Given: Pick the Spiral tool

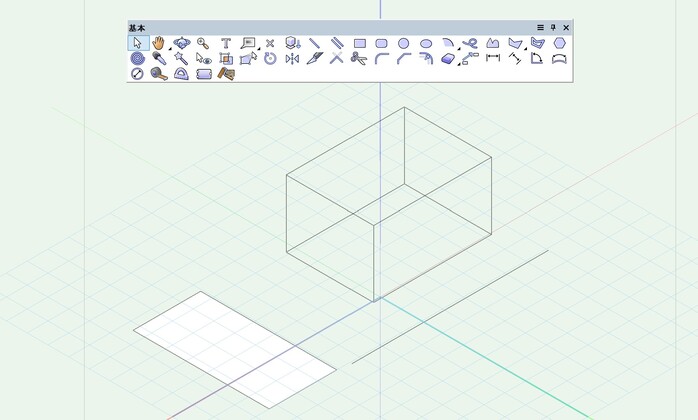Looking at the screenshot, I should click(138, 58).
